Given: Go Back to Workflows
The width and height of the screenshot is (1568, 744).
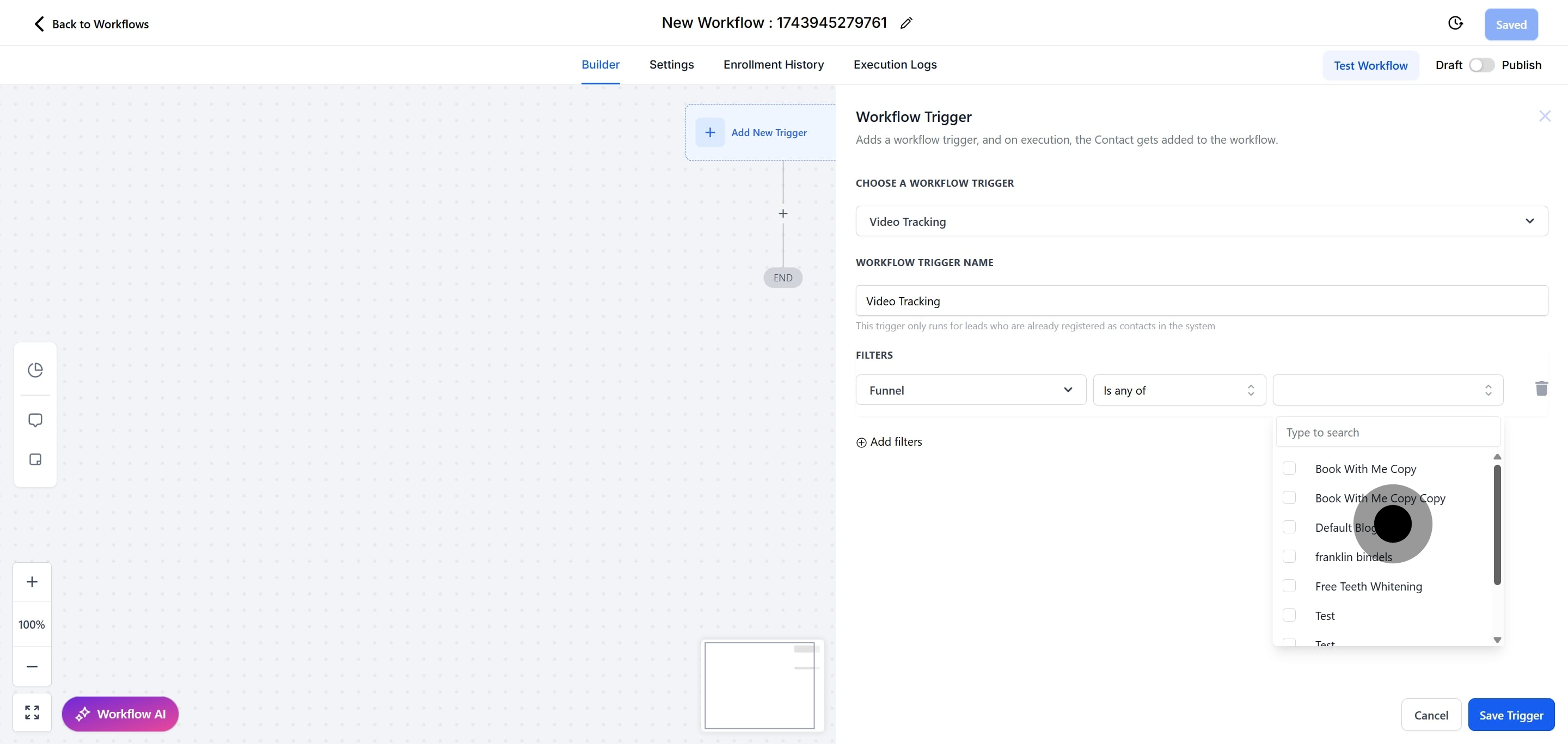Looking at the screenshot, I should point(91,24).
